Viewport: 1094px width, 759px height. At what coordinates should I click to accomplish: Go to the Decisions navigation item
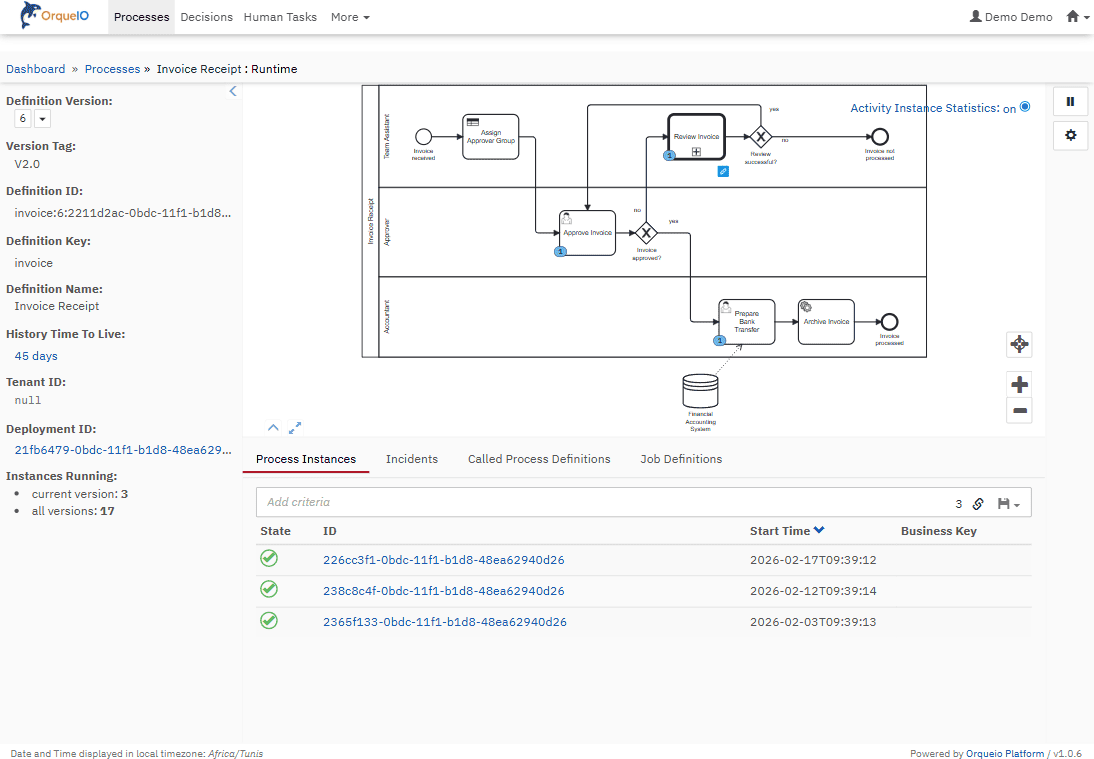207,17
